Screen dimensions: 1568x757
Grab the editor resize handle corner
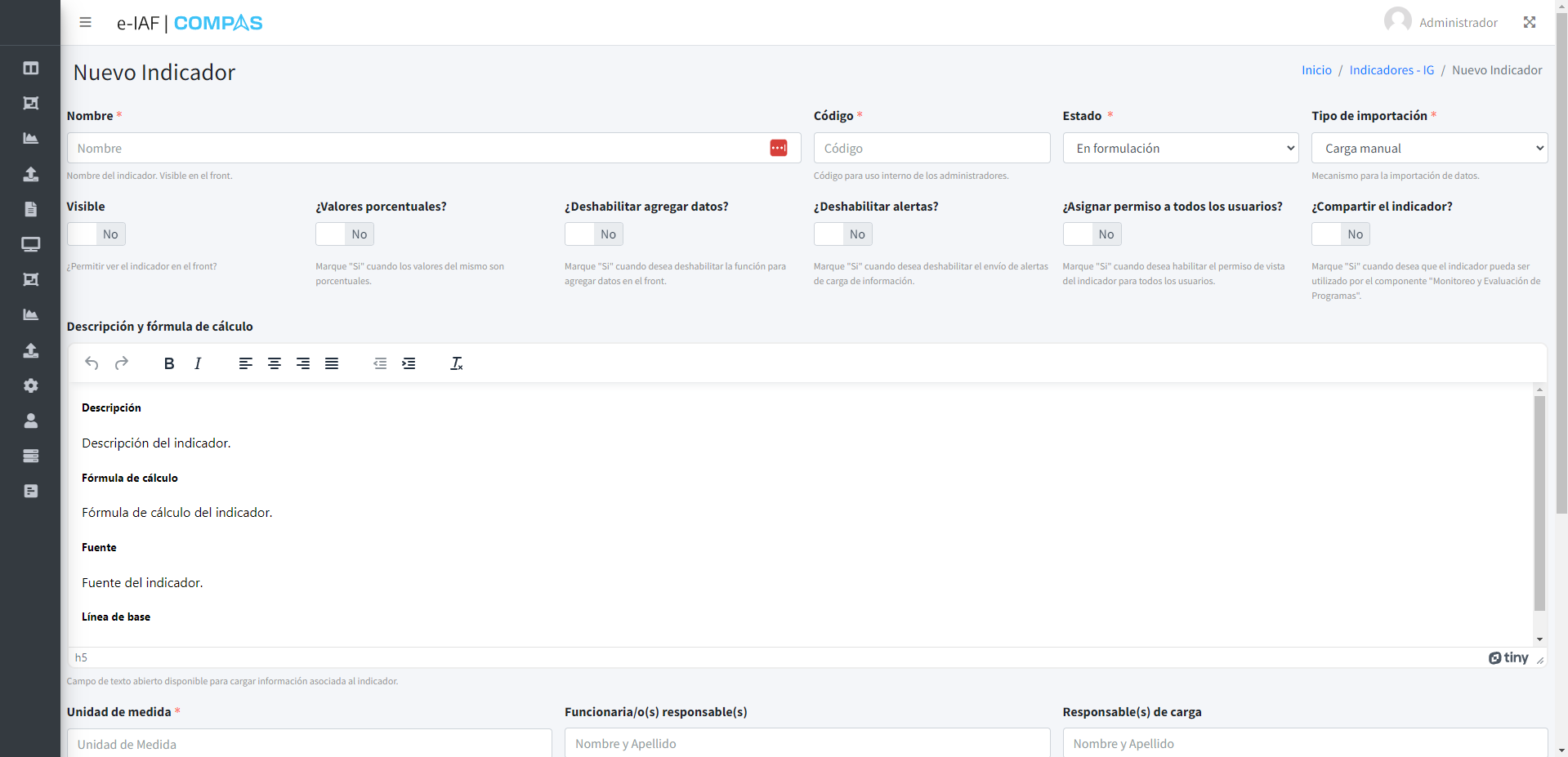(x=1540, y=660)
